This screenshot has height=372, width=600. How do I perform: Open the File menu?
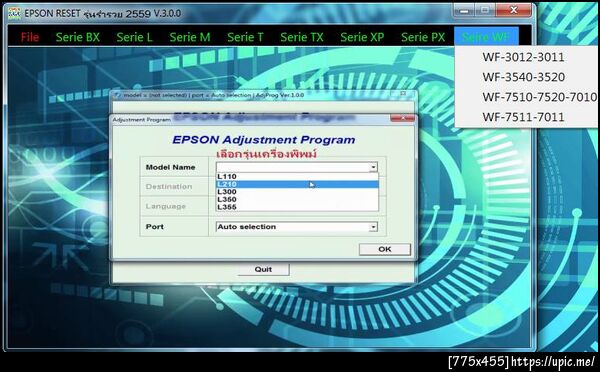click(x=29, y=37)
